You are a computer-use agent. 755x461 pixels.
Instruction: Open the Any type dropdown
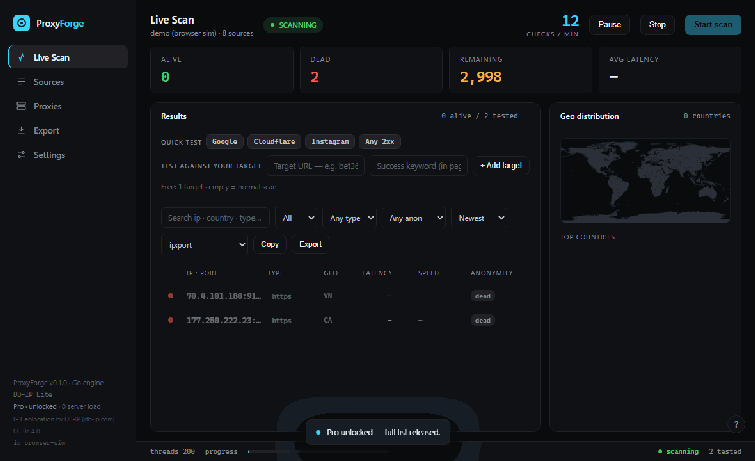click(351, 218)
